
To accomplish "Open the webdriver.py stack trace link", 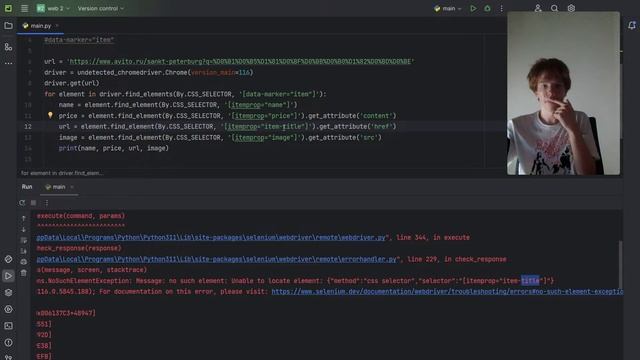I will pos(211,238).
